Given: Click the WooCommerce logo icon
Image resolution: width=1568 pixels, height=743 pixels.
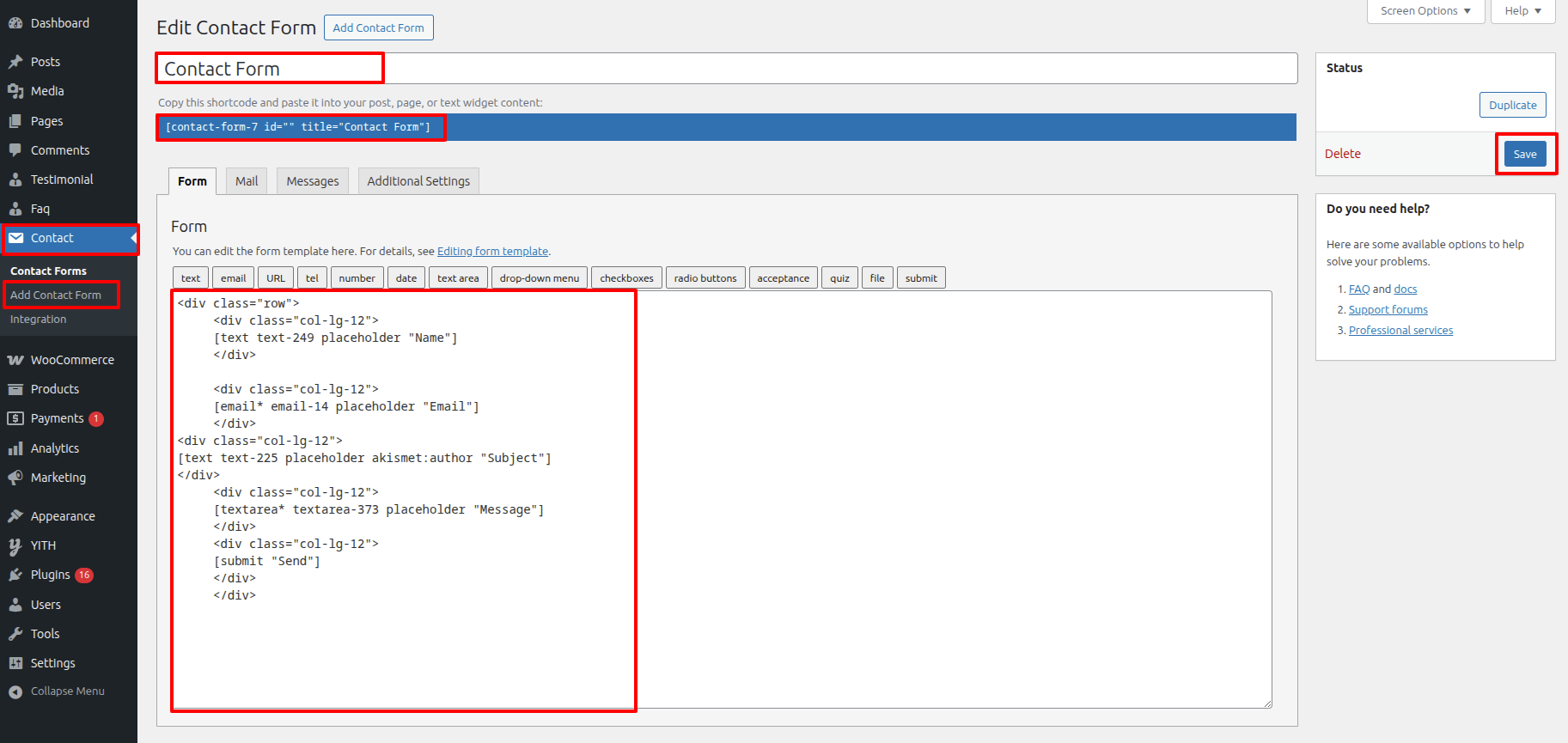Looking at the screenshot, I should click(x=15, y=360).
